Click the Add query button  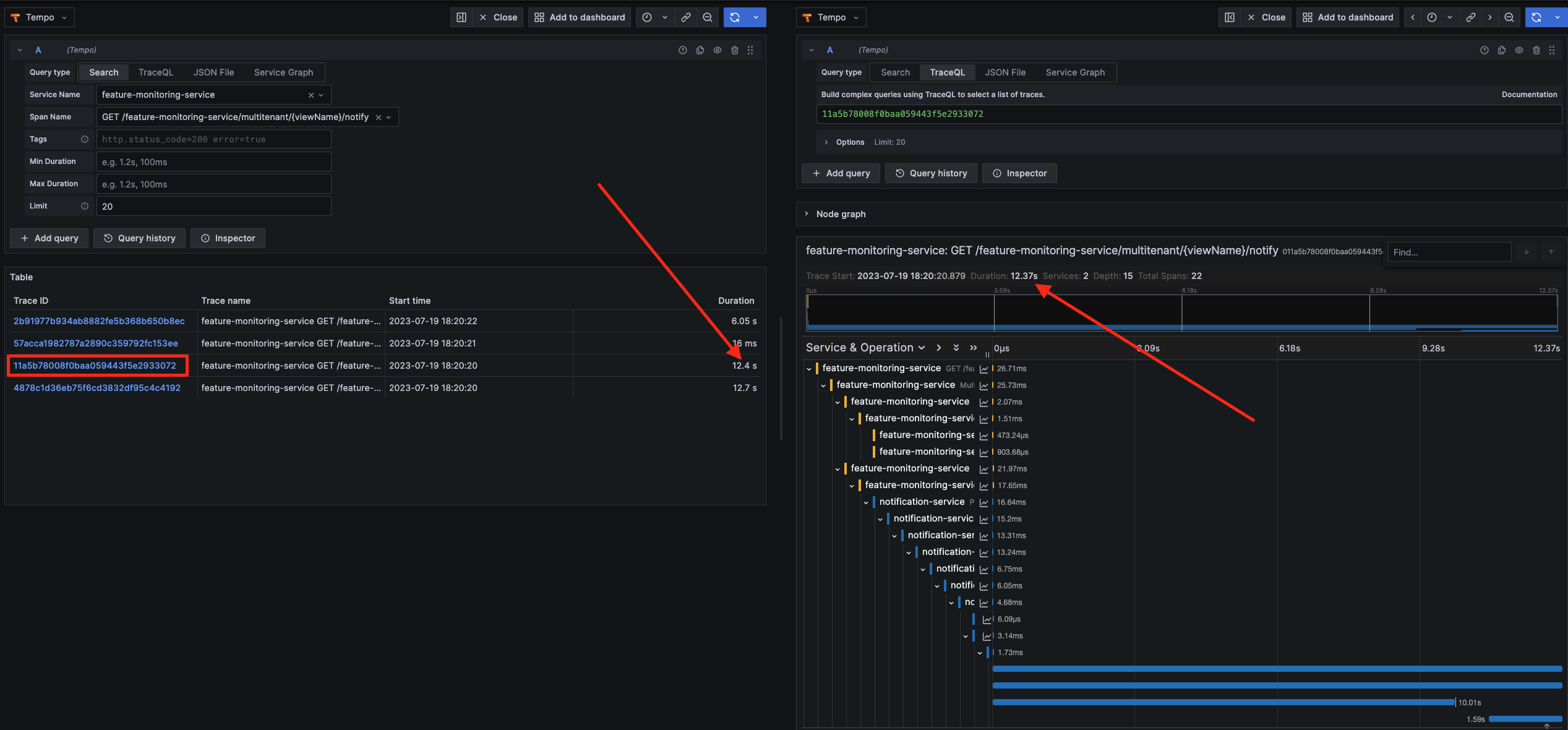(x=49, y=238)
